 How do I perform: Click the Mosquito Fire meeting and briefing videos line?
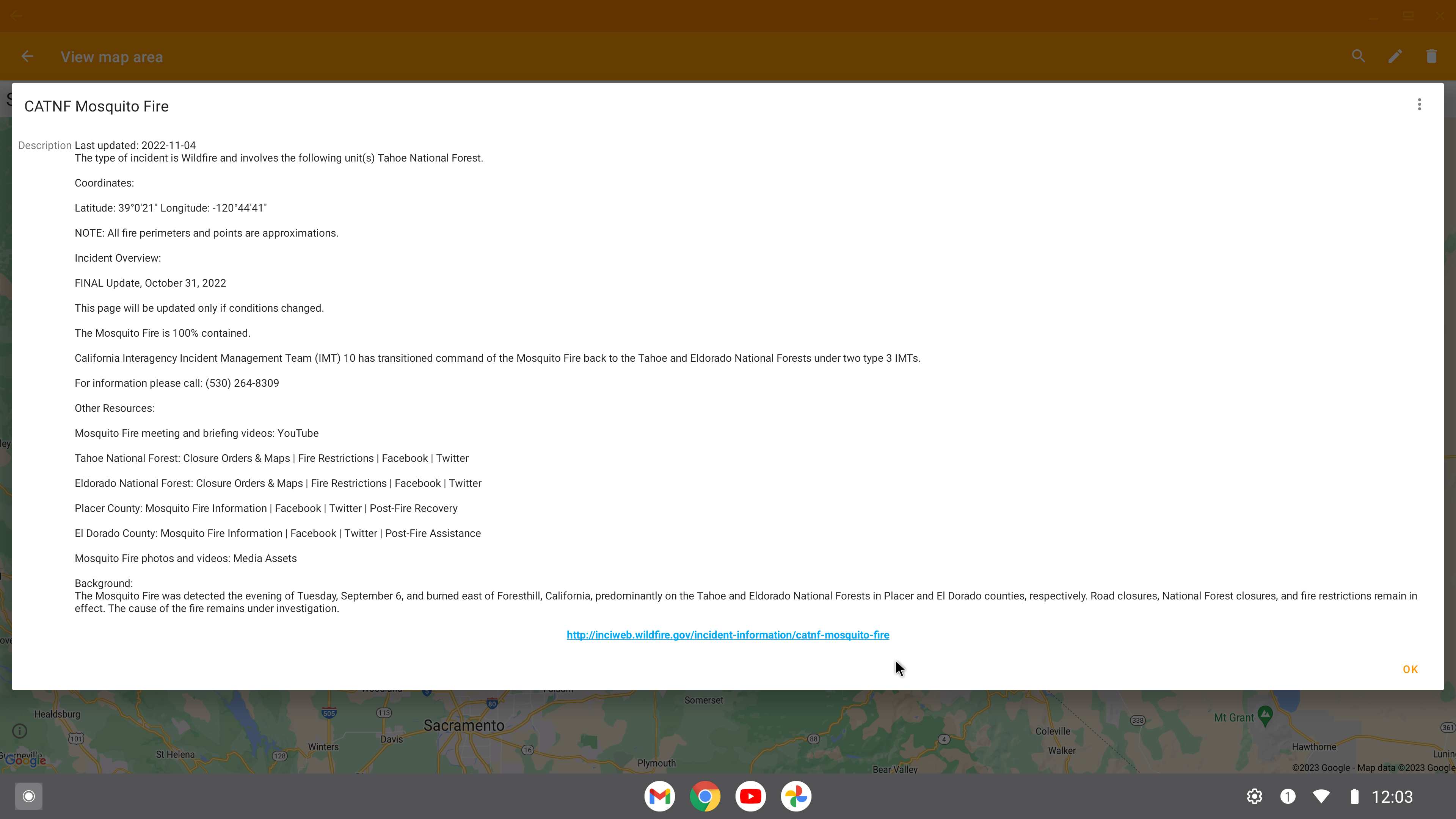[197, 433]
